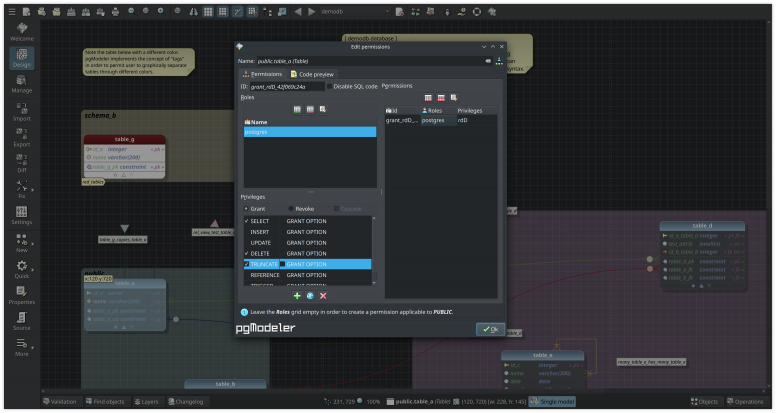
Task: Open Design view in left sidebar
Action: pos(22,58)
